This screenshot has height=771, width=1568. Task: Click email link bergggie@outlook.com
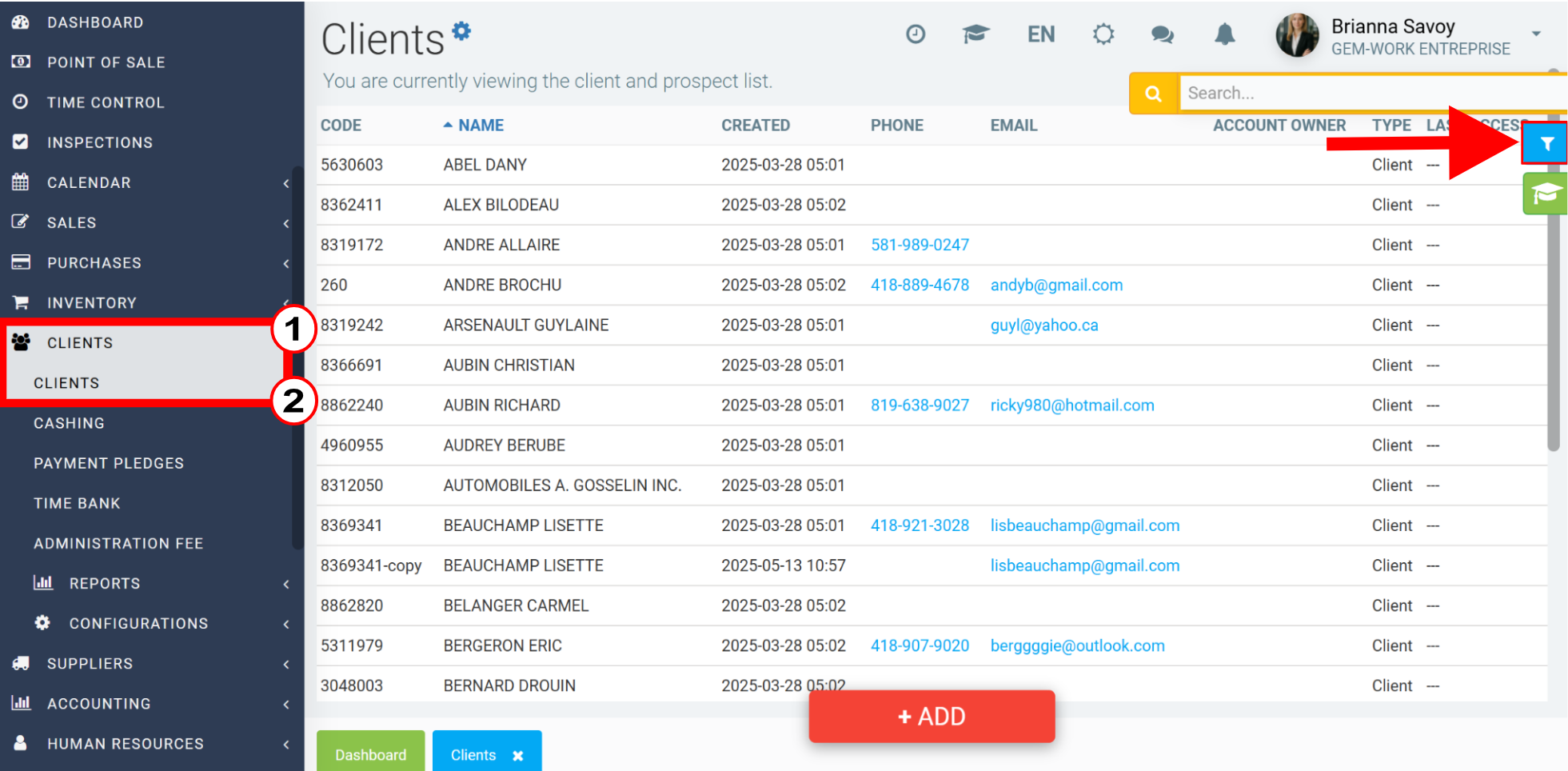[1077, 645]
